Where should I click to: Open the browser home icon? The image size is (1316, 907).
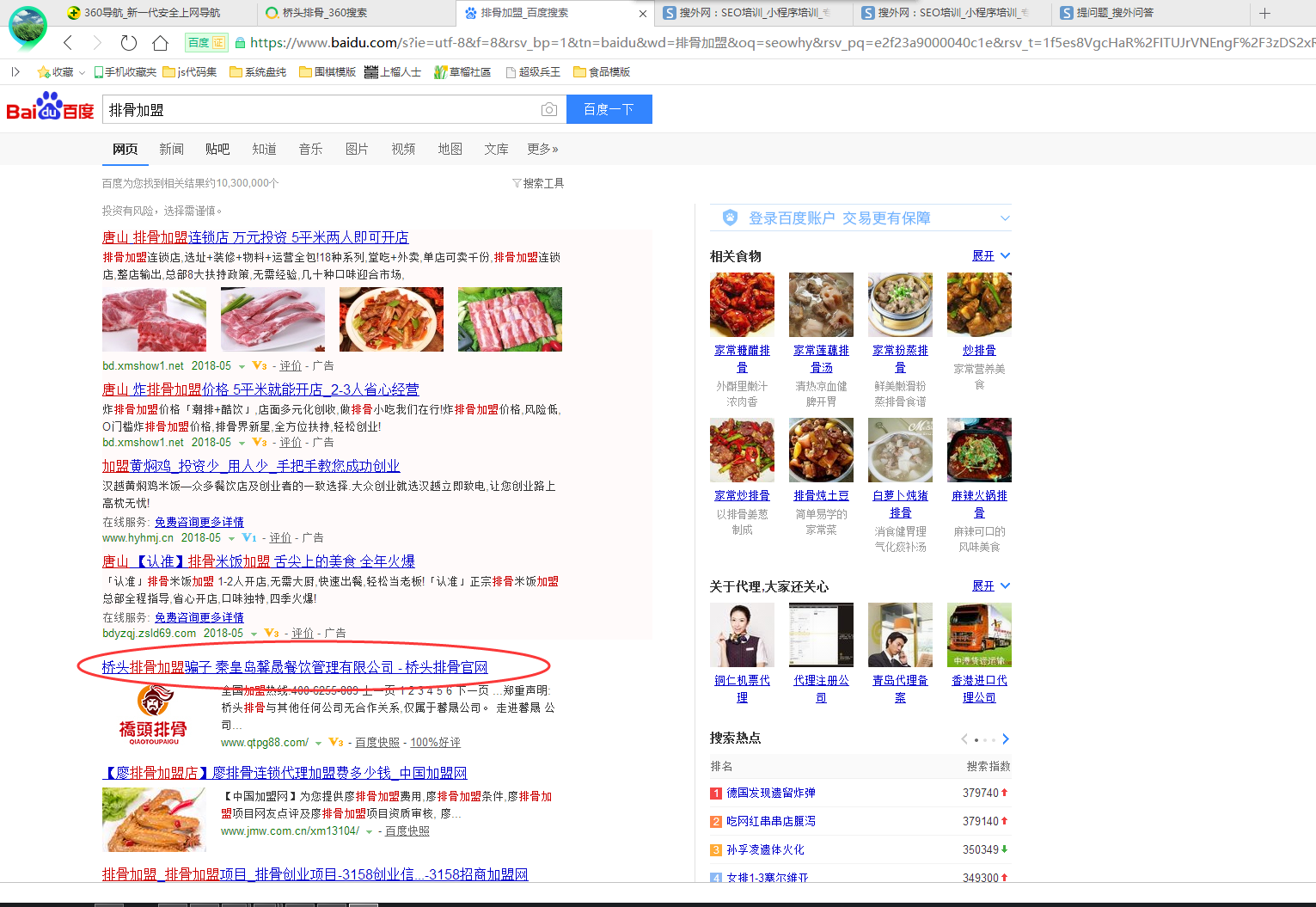160,43
